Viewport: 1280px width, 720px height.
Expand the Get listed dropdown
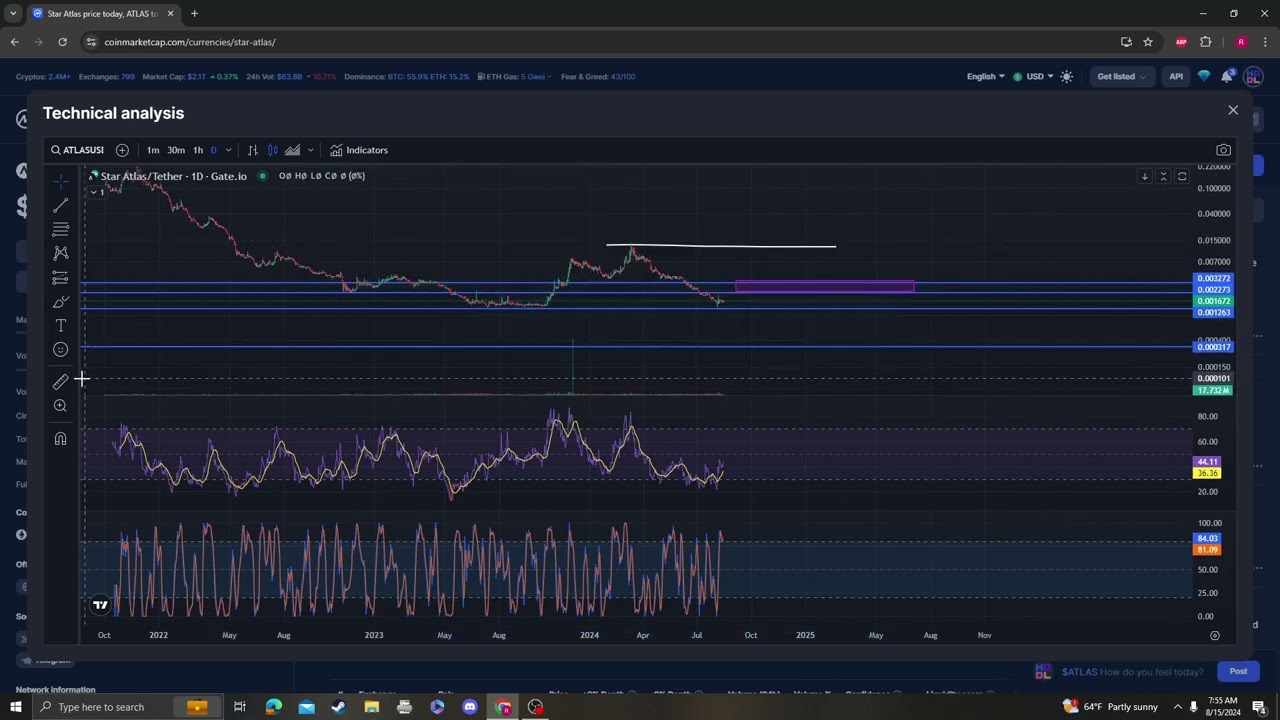[1121, 76]
